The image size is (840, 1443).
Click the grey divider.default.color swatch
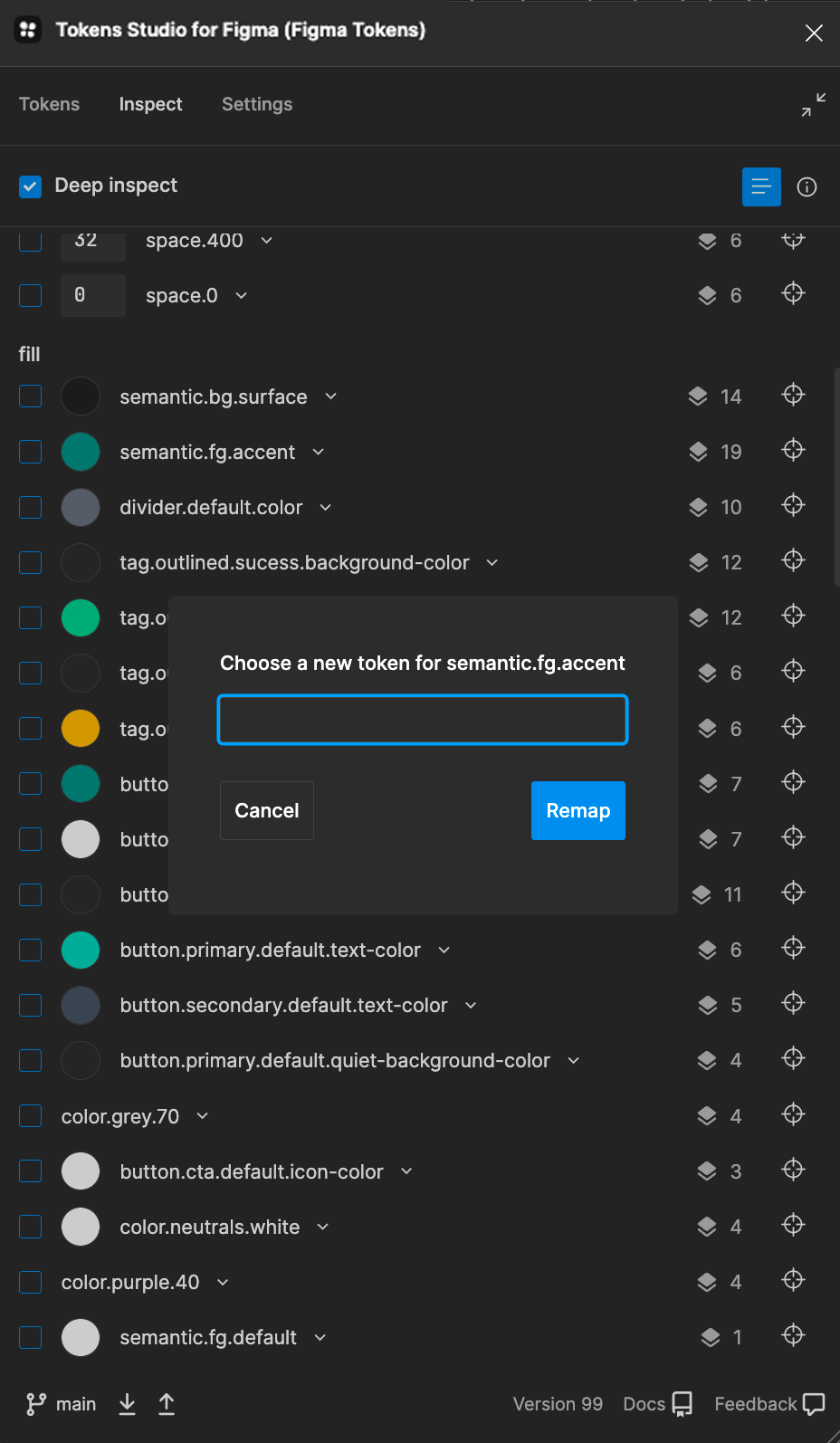pyautogui.click(x=81, y=507)
